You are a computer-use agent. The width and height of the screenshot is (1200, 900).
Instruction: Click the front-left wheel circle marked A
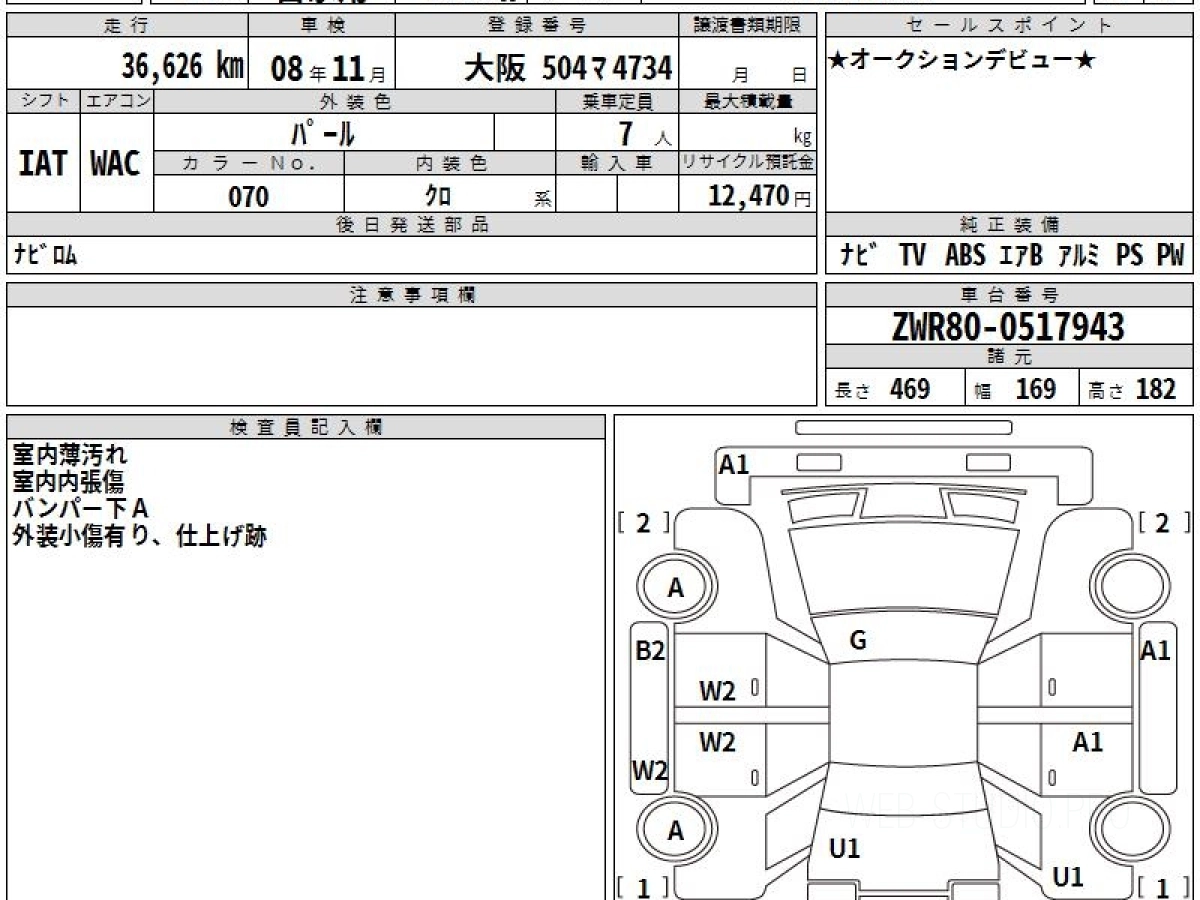click(x=676, y=589)
